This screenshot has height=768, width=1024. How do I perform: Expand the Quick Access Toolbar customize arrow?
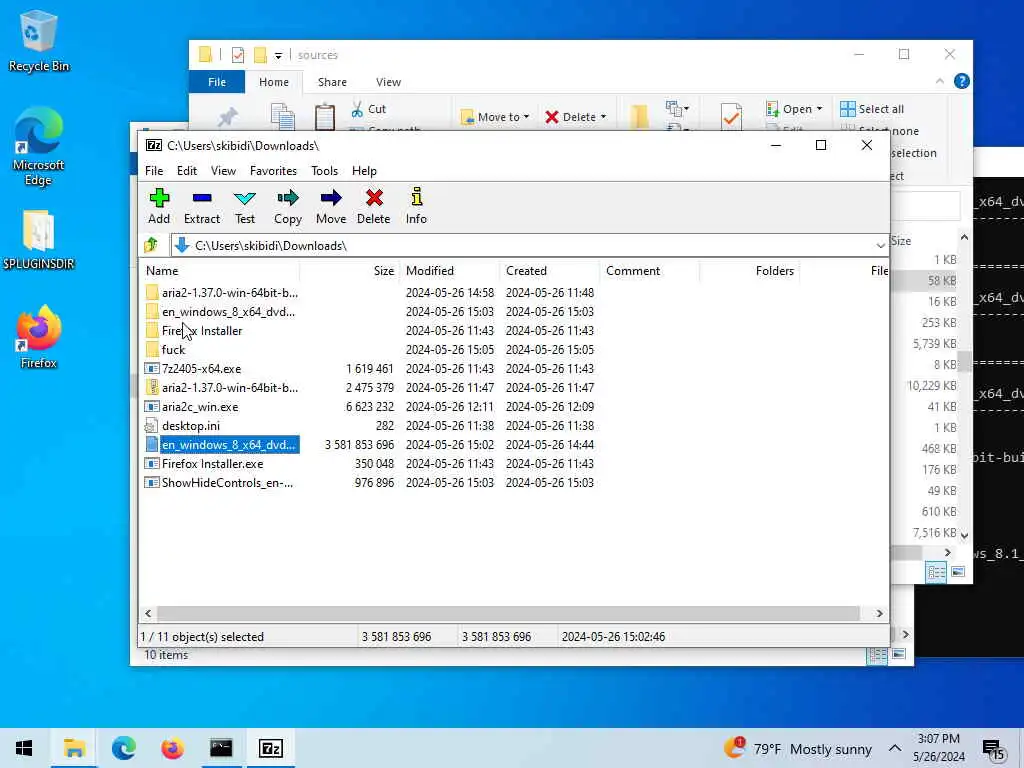(x=278, y=56)
